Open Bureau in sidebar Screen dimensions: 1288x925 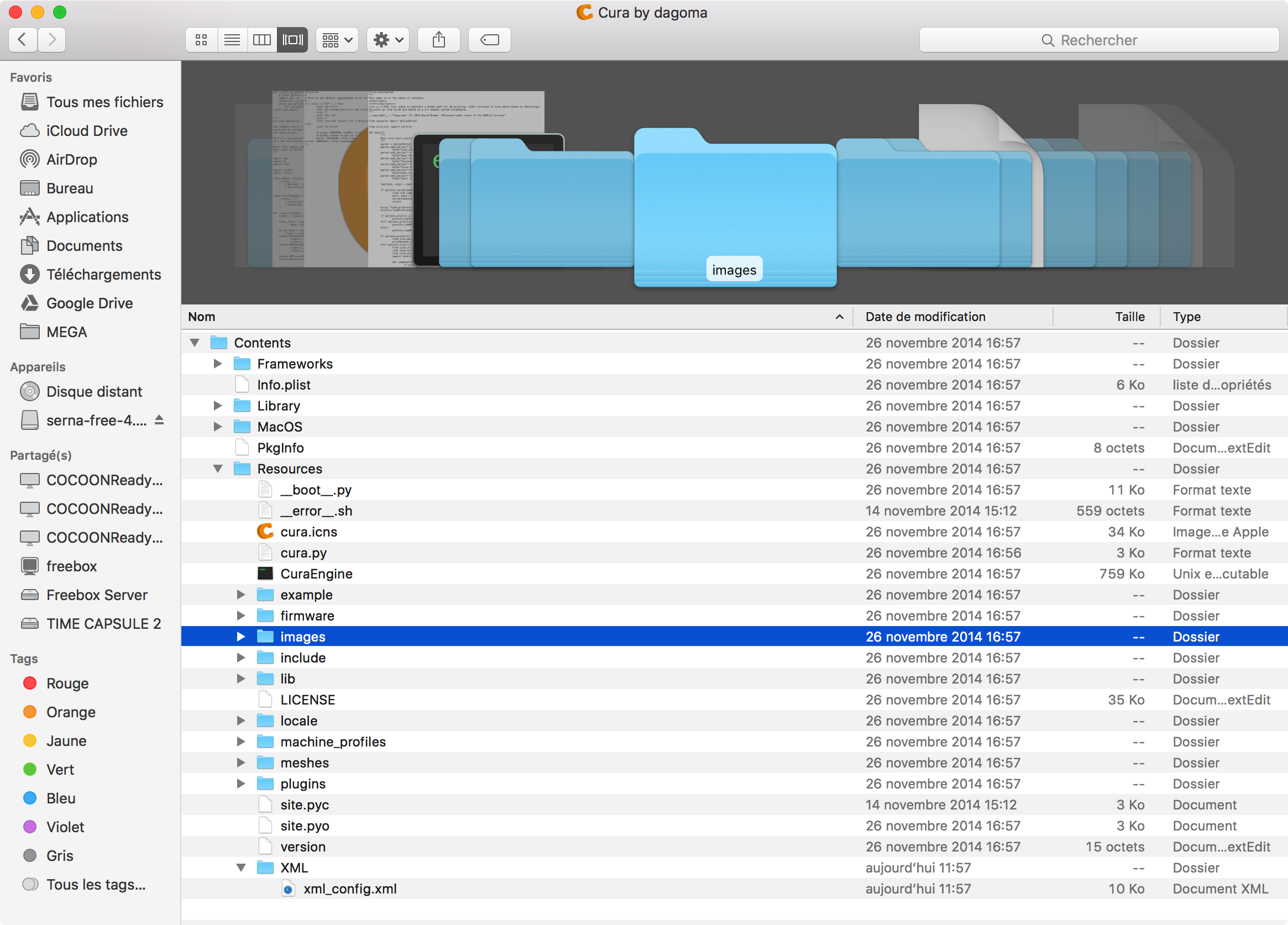[x=56, y=188]
